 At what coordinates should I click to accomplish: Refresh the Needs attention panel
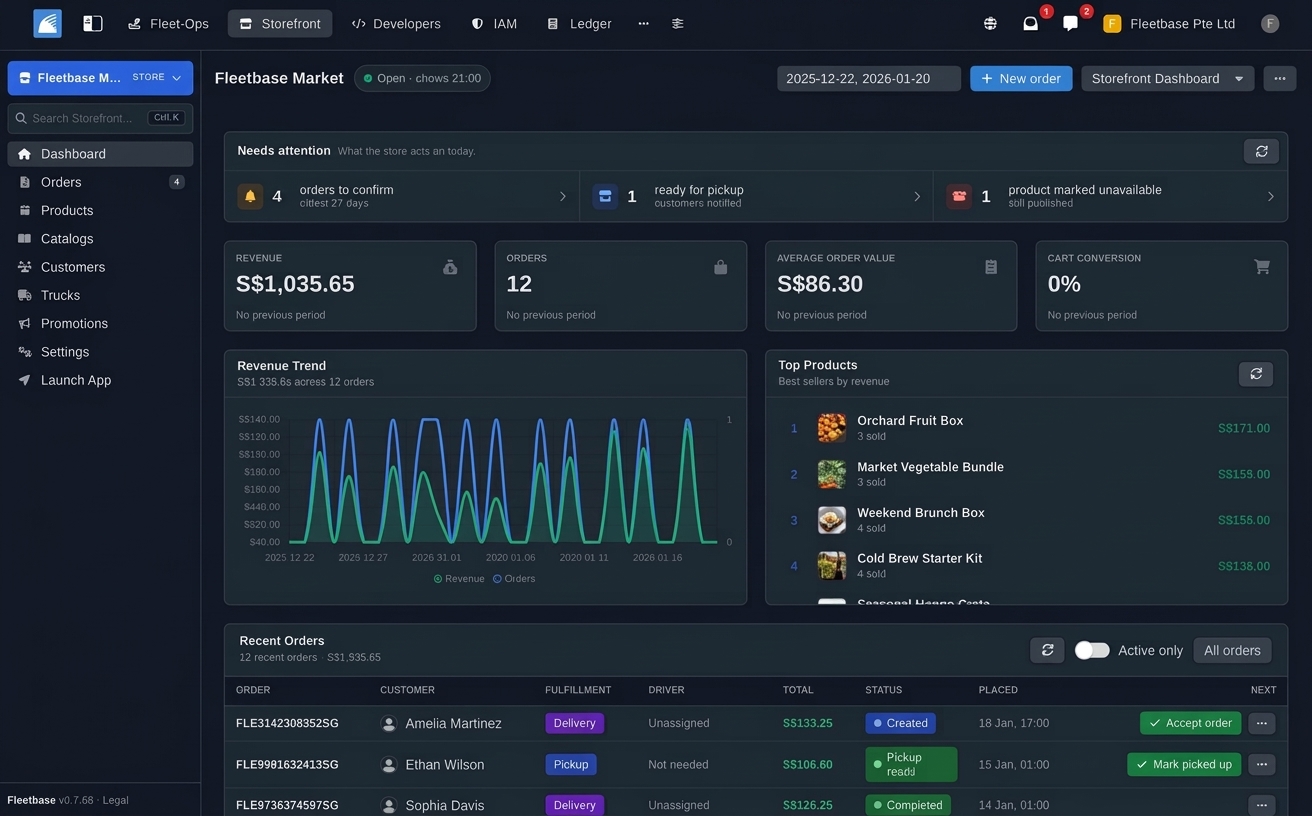1261,151
